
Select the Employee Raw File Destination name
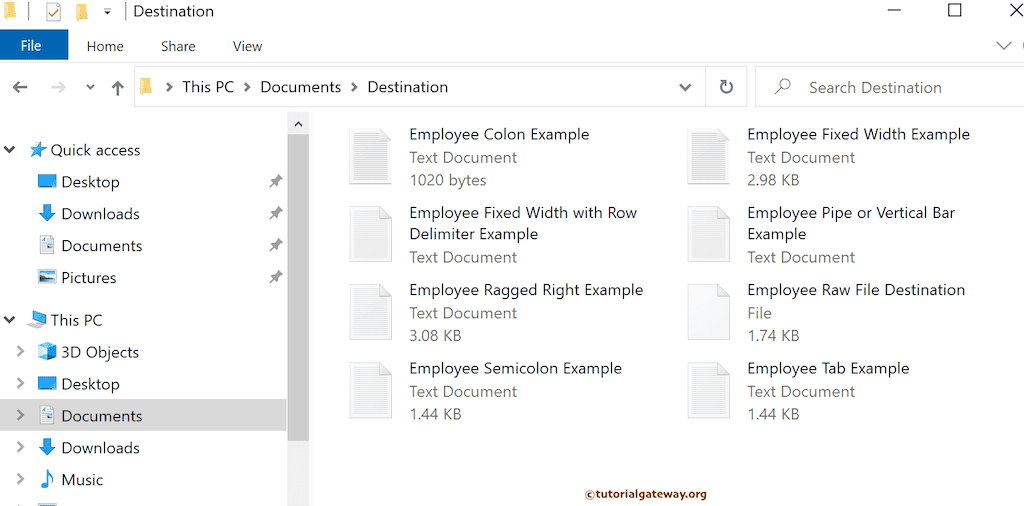tap(856, 290)
